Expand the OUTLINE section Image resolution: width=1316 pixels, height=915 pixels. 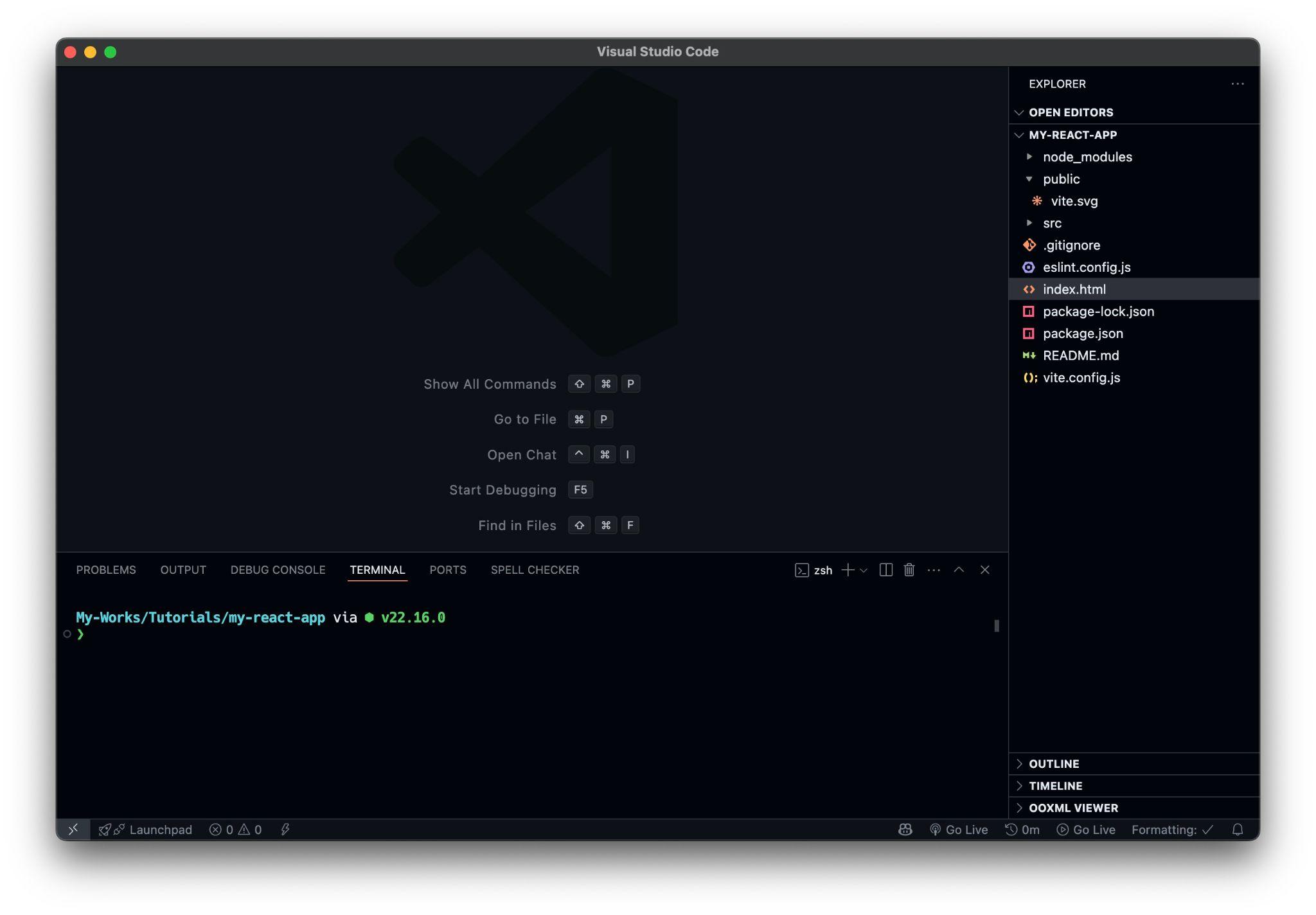click(1054, 764)
